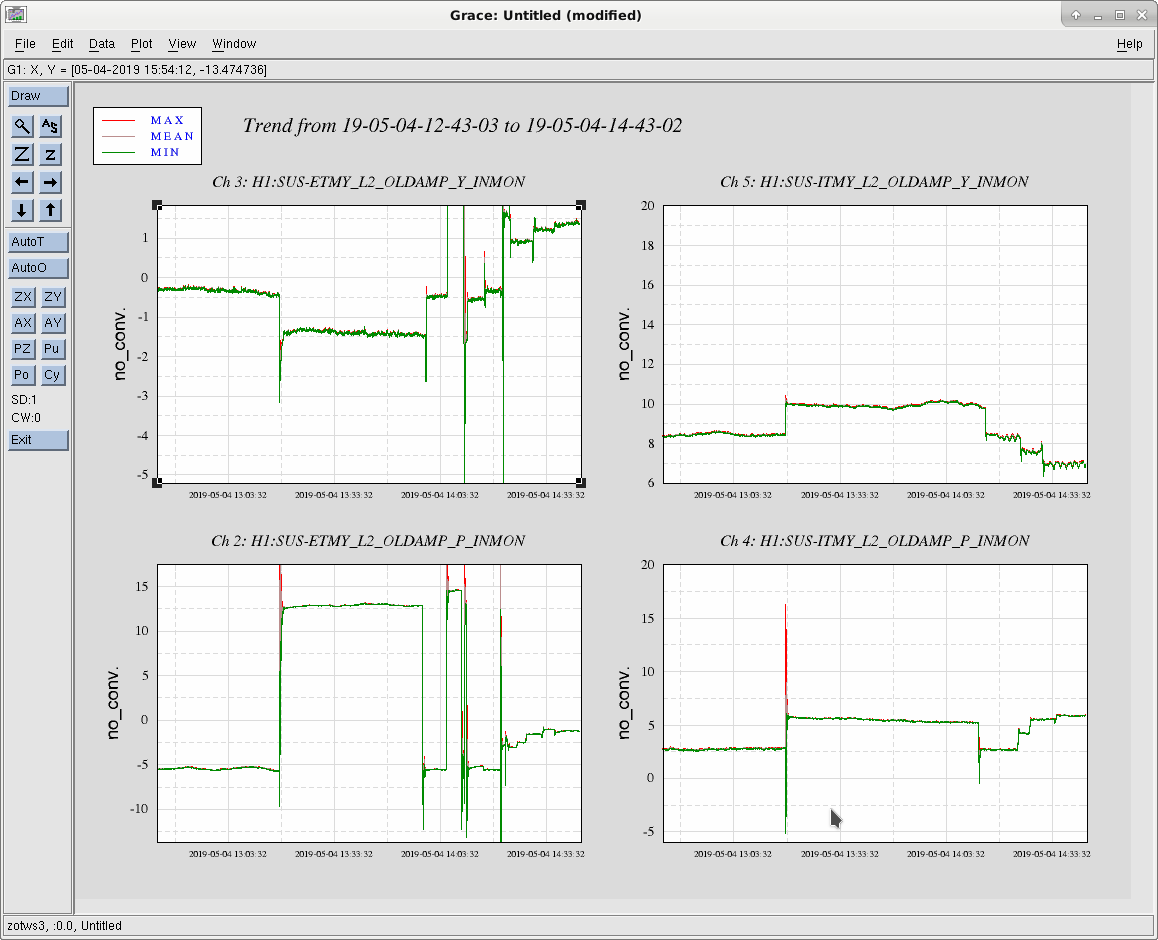The height and width of the screenshot is (940, 1158).
Task: Click the G1 X, Y coordinate readout field
Action: (578, 69)
